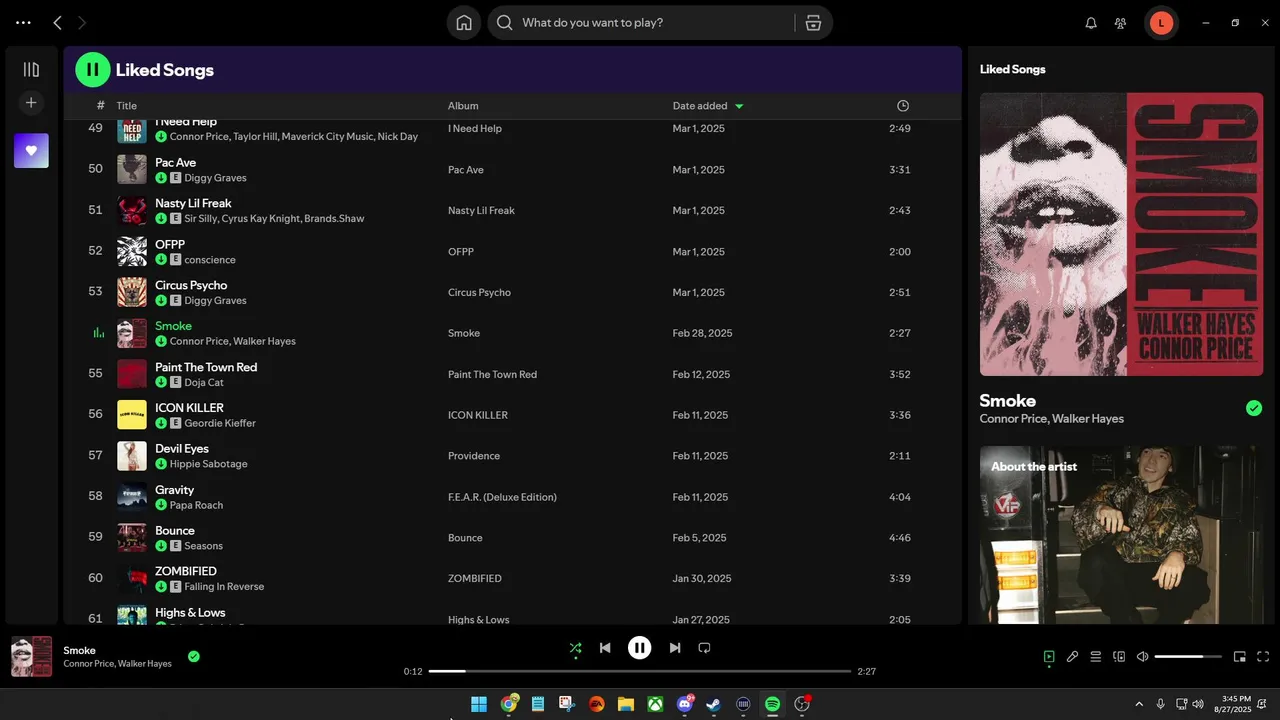Open the Xbox app from taskbar
1280x720 pixels.
coord(655,704)
